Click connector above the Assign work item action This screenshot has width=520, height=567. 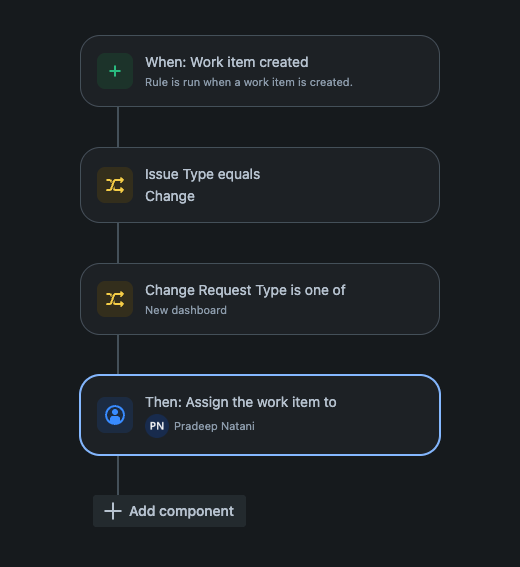point(118,355)
